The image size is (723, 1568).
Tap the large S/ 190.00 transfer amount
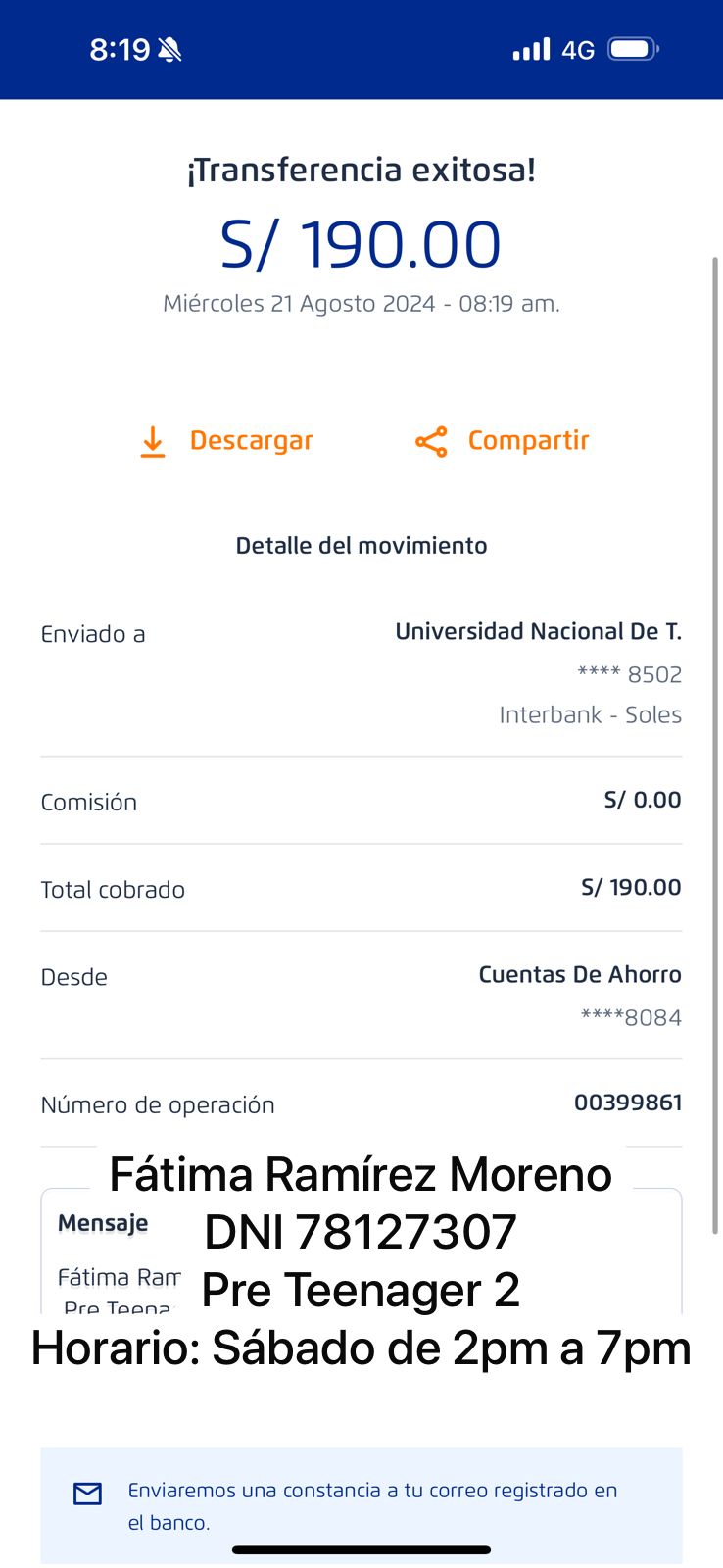tap(361, 245)
